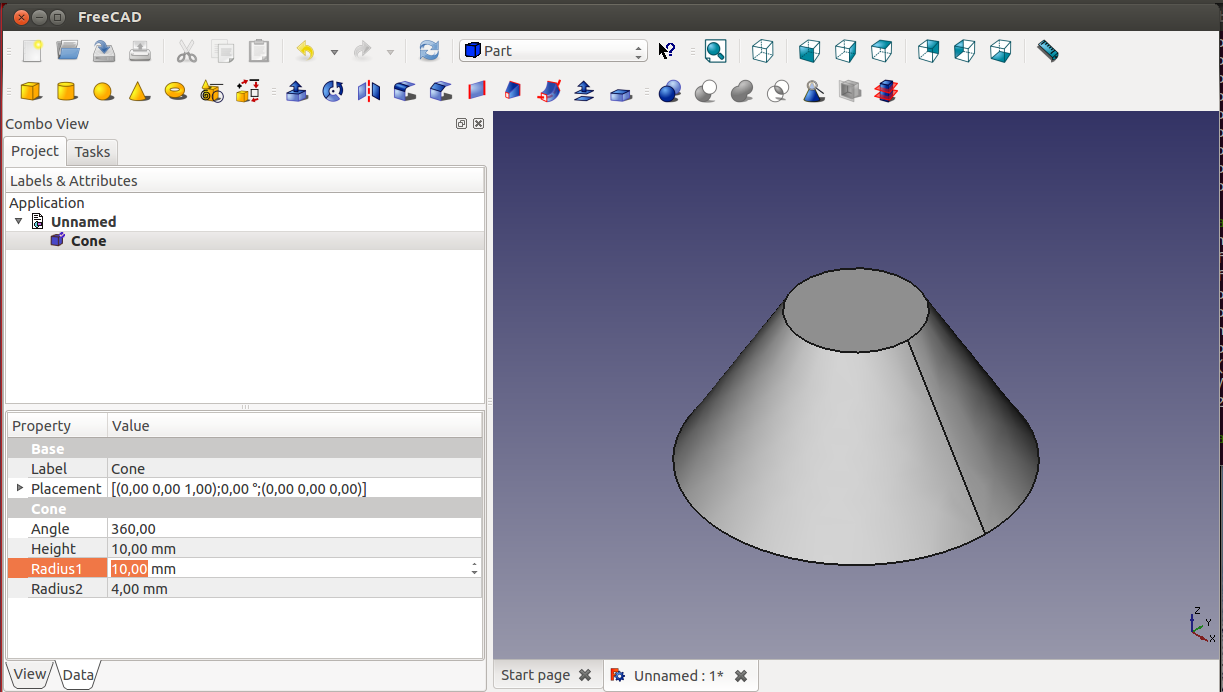Open the measure ruler tool
1223x692 pixels.
(1047, 51)
